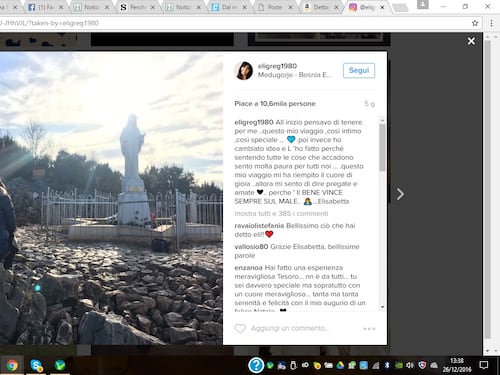Close the Instagram post overlay with X
The height and width of the screenshot is (375, 500).
471,41
